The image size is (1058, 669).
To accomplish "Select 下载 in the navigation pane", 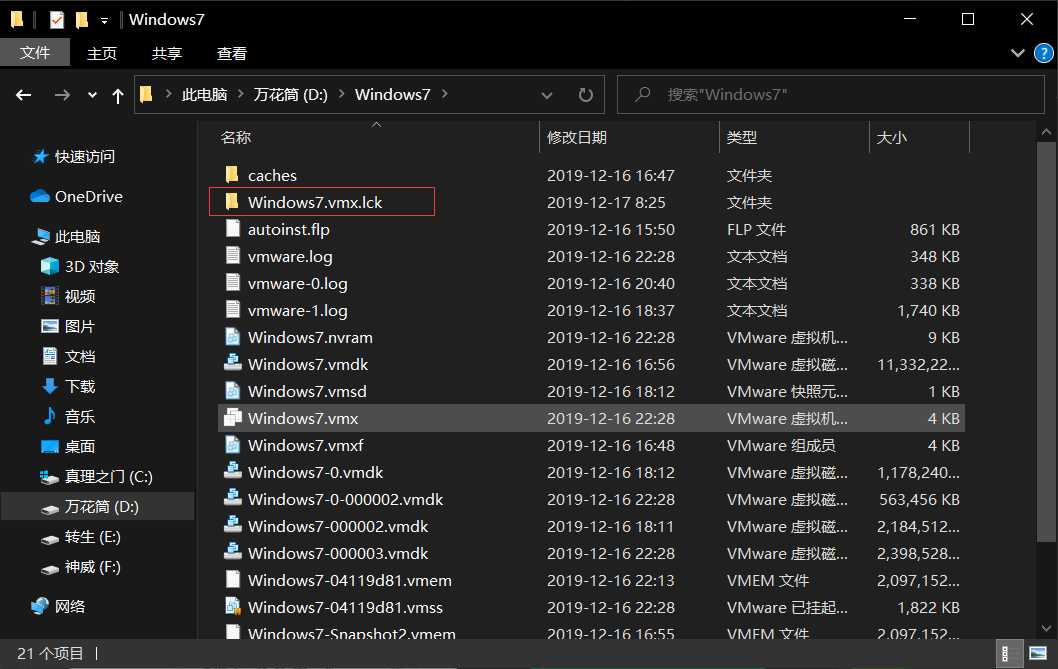I will coord(80,386).
